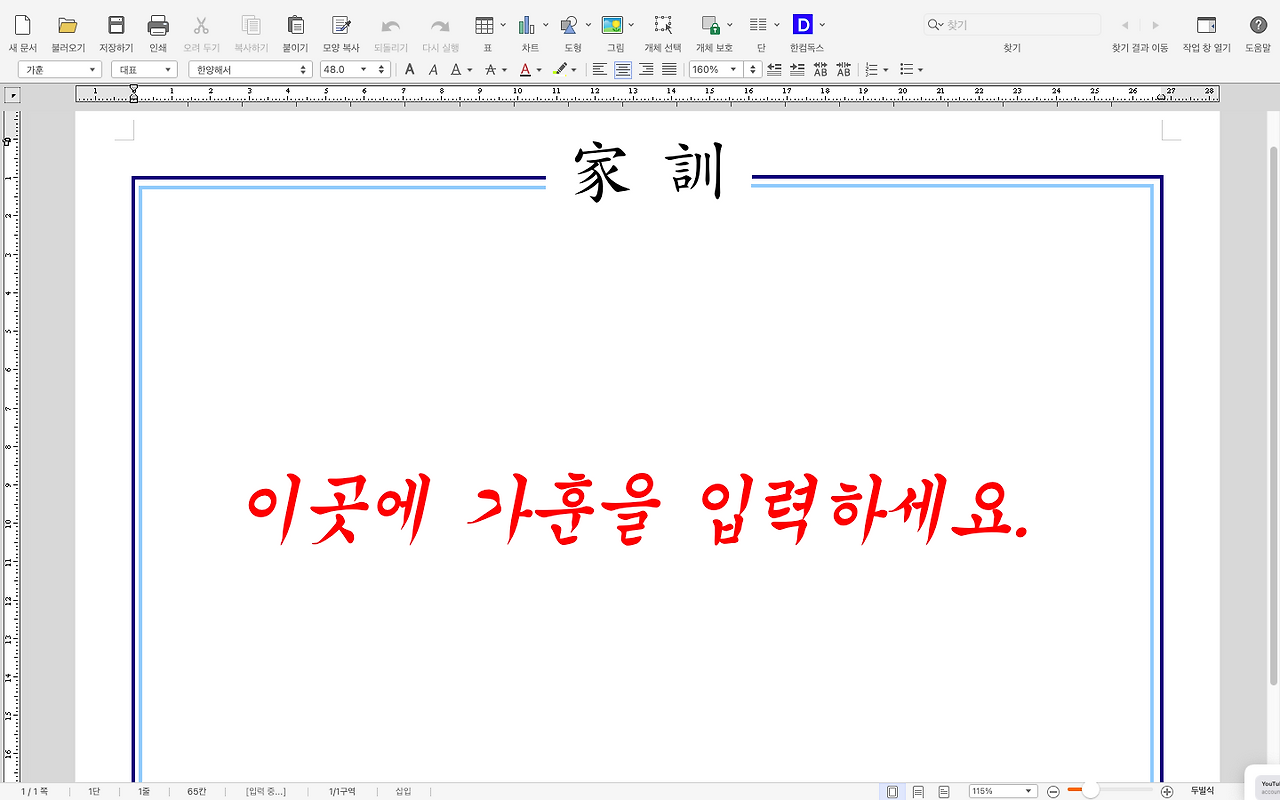
Task: Expand the 도형 shape dropdown arrow
Action: pos(588,25)
